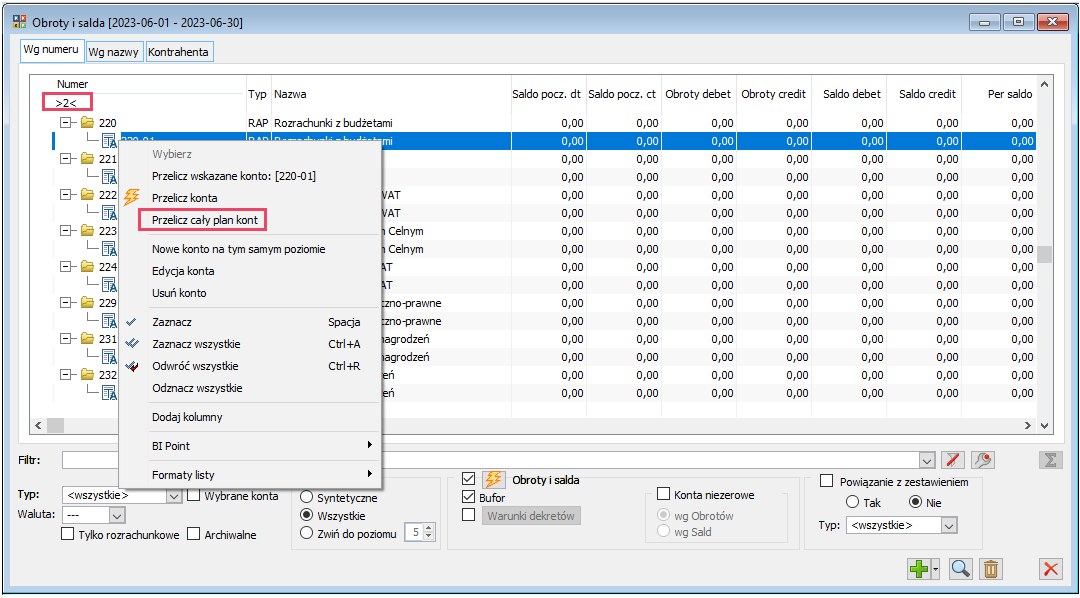This screenshot has width=1080, height=598.
Task: Click the window title-bar application icon
Action: (20, 22)
